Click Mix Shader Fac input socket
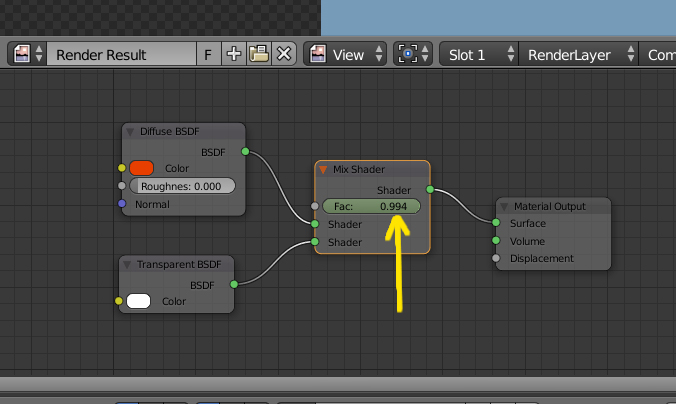Viewport: 676px width, 404px height. click(315, 206)
